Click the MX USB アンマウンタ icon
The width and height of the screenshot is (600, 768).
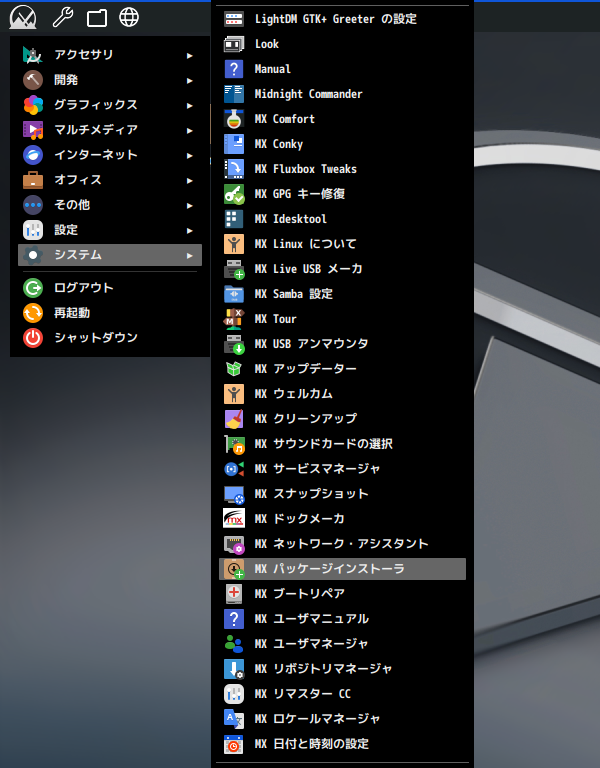(x=234, y=344)
